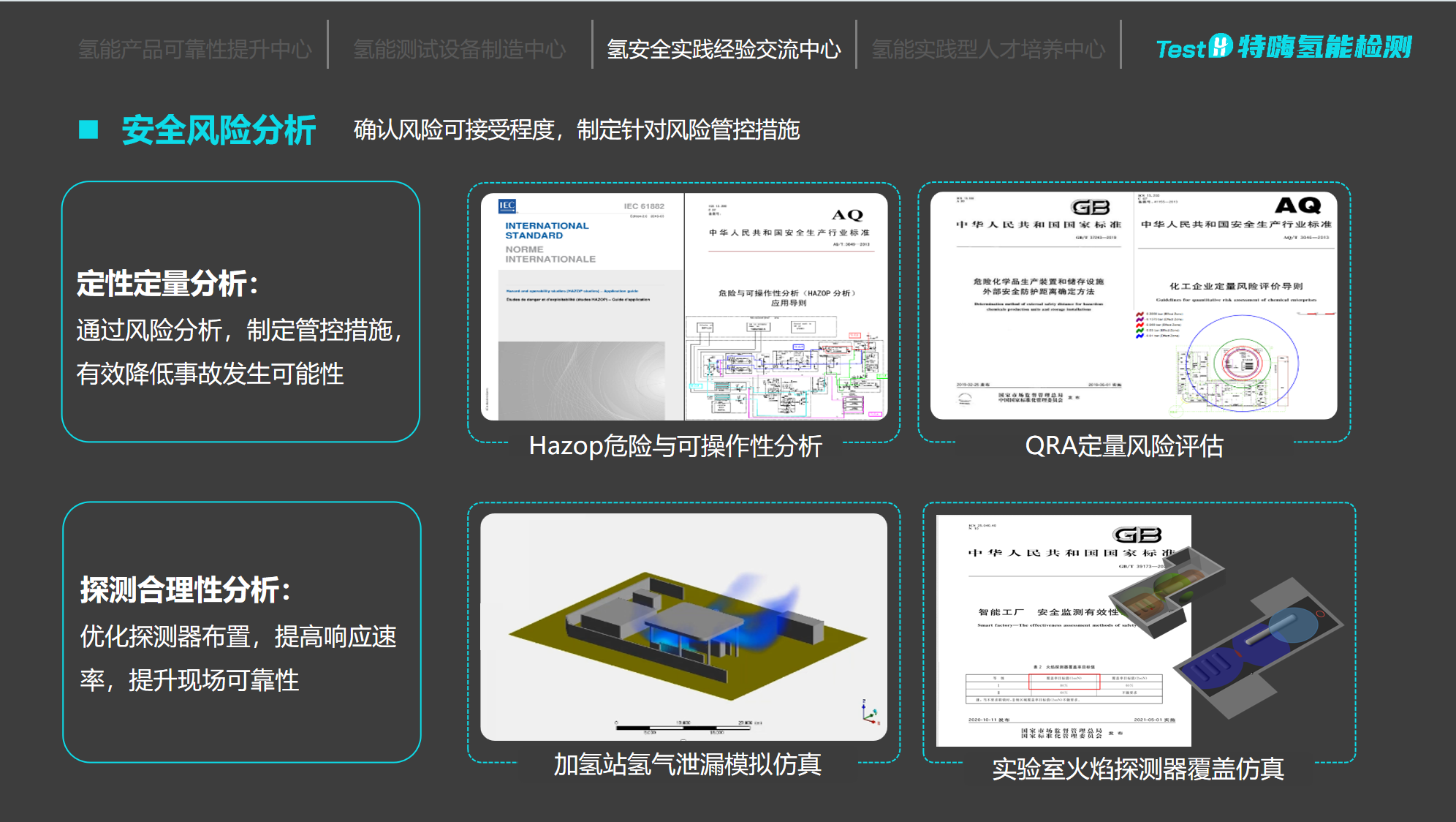
Task: Click the TestH 特嗨氢能检测 logo
Action: pyautogui.click(x=1283, y=48)
